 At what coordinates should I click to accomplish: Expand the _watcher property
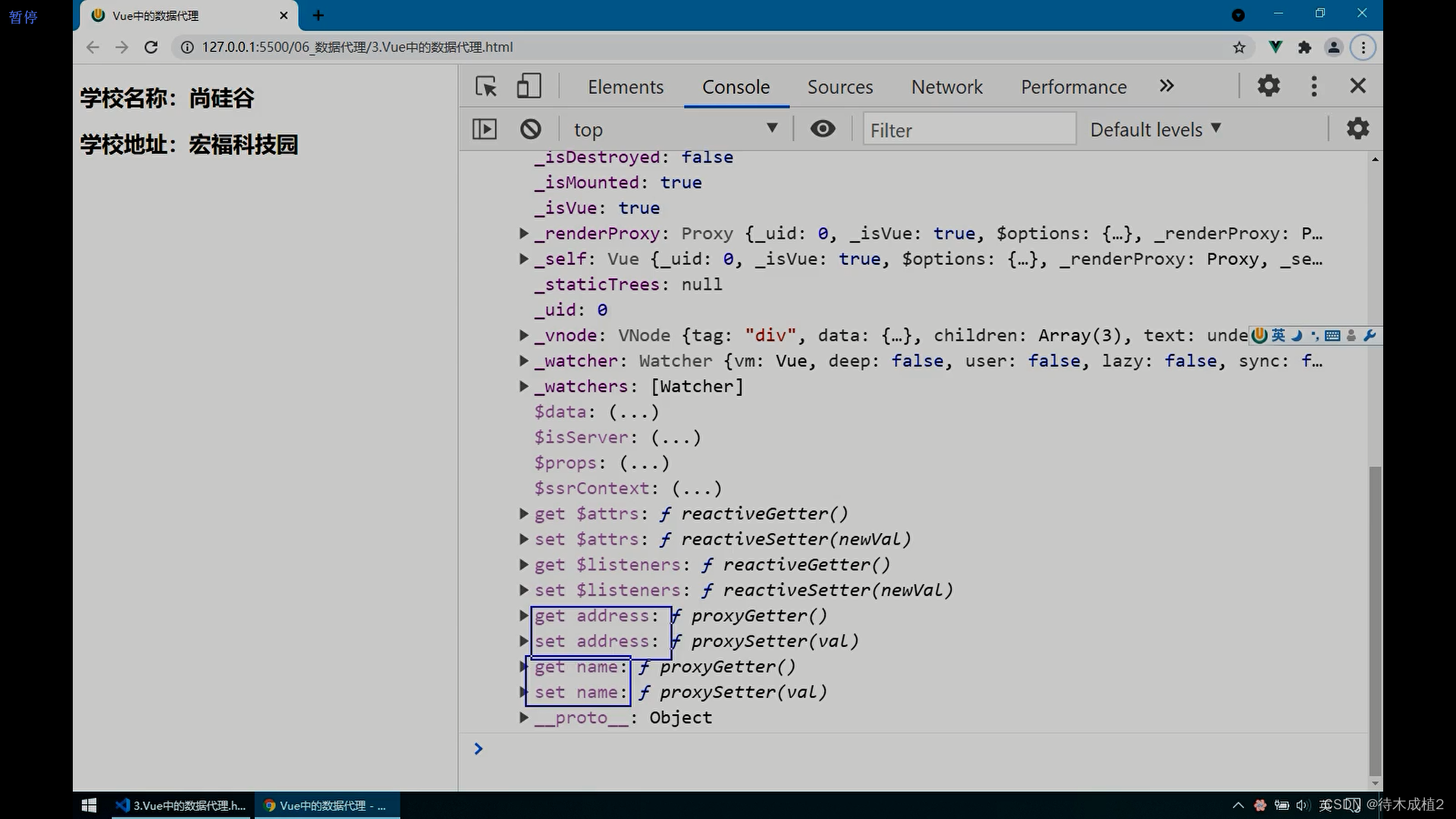click(x=523, y=361)
